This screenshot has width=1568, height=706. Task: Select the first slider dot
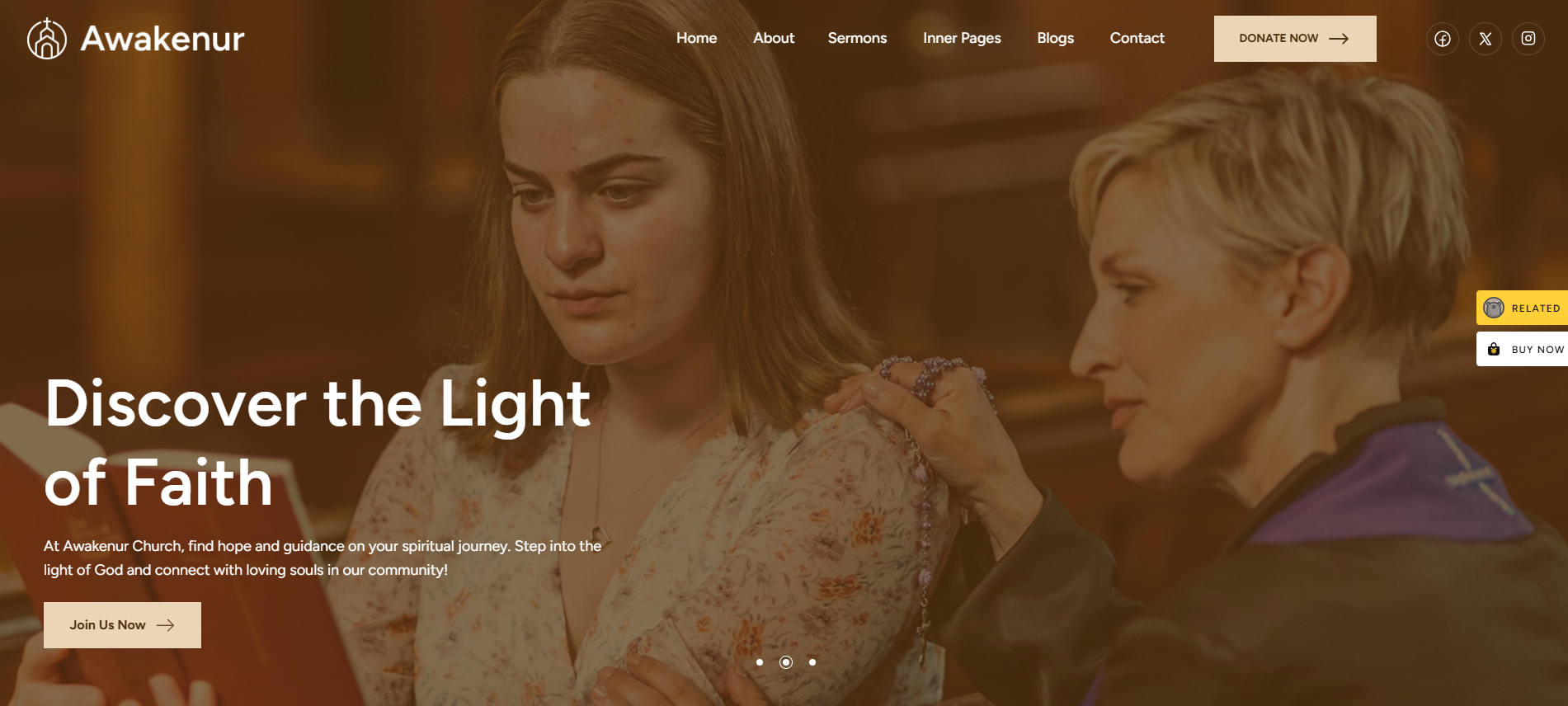pyautogui.click(x=760, y=662)
